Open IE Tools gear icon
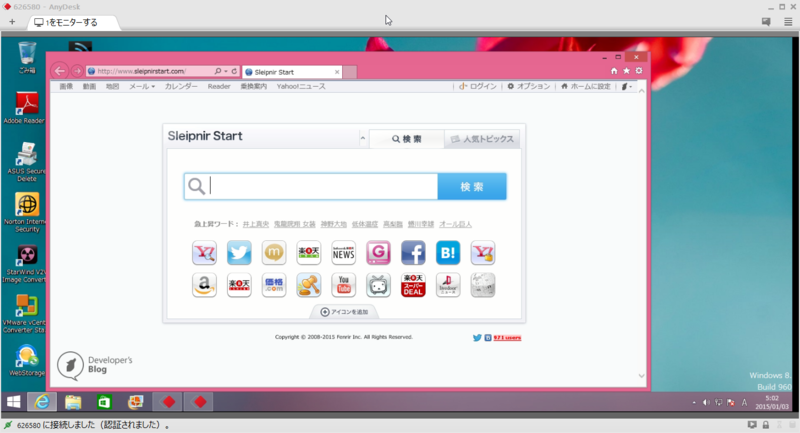The width and height of the screenshot is (800, 433). [639, 71]
